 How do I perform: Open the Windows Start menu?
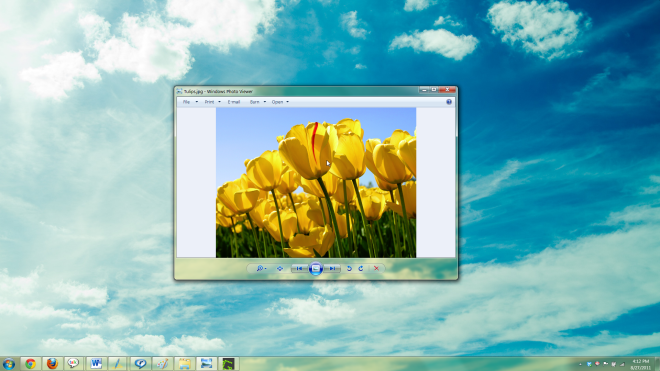click(x=8, y=364)
